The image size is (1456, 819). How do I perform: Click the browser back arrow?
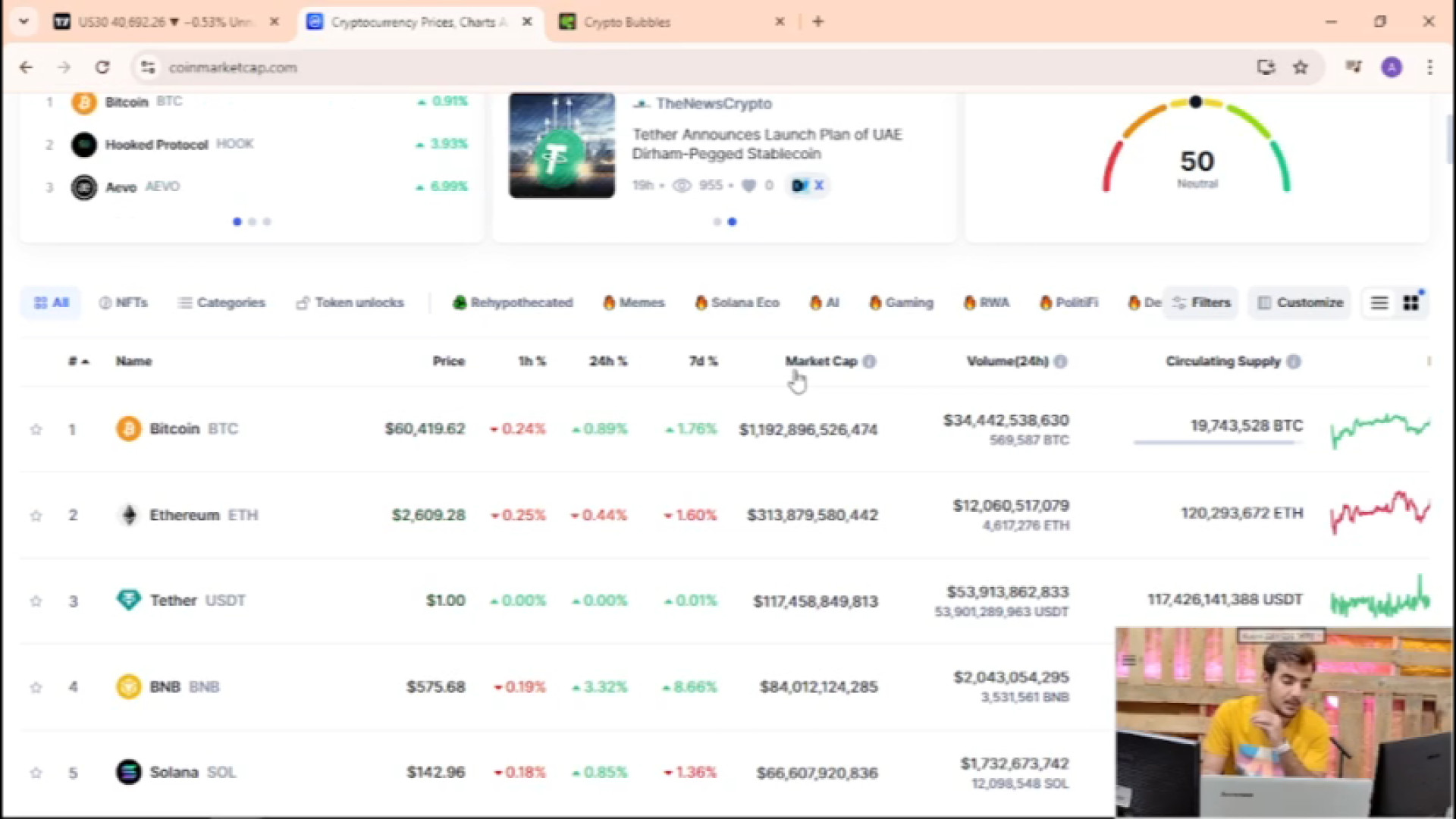pyautogui.click(x=26, y=67)
